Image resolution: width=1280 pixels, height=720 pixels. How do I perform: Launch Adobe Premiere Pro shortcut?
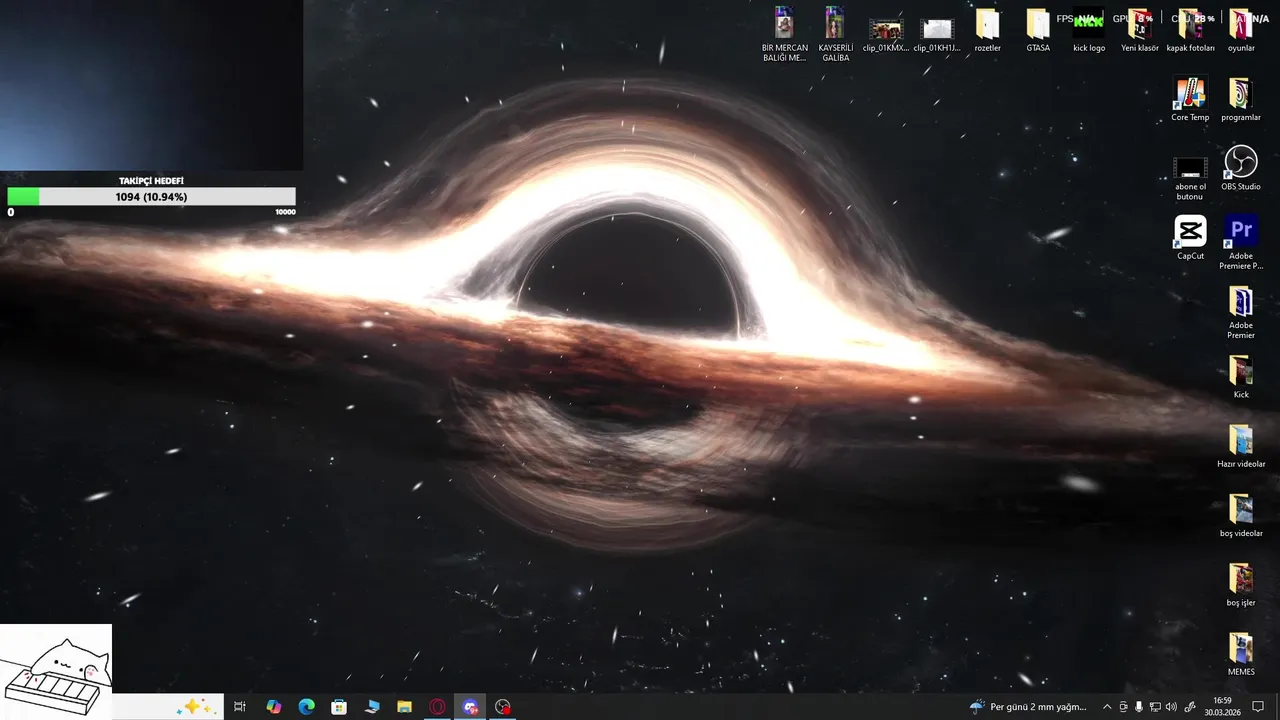tap(1241, 243)
